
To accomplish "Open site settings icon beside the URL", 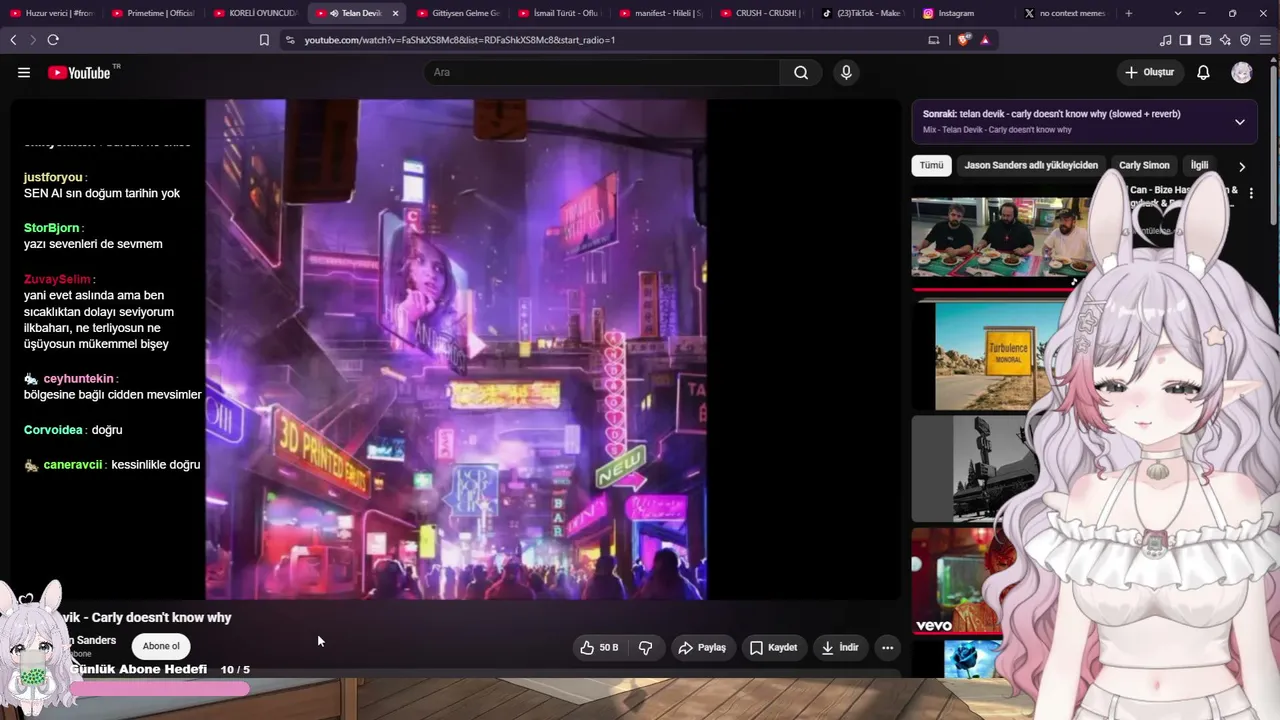I will (x=290, y=40).
